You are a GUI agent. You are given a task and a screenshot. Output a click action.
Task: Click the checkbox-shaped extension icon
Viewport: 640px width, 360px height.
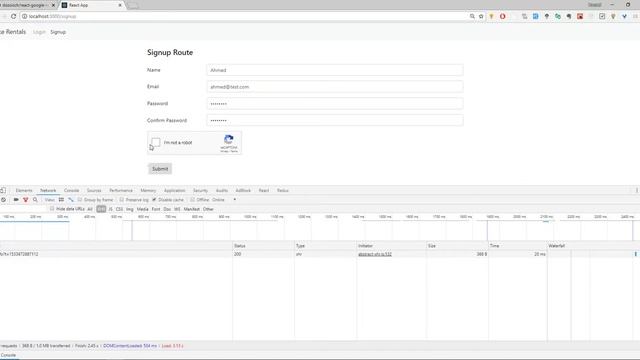coord(602,16)
